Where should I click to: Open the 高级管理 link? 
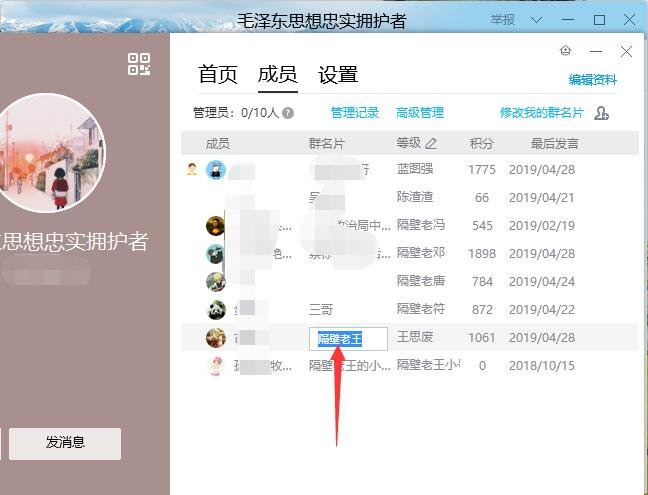click(x=419, y=112)
